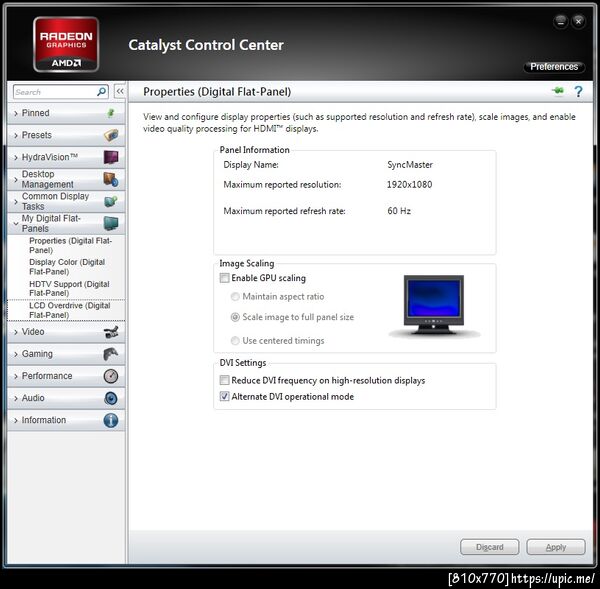Click the Performance gauge icon
600x589 pixels.
pyautogui.click(x=111, y=376)
